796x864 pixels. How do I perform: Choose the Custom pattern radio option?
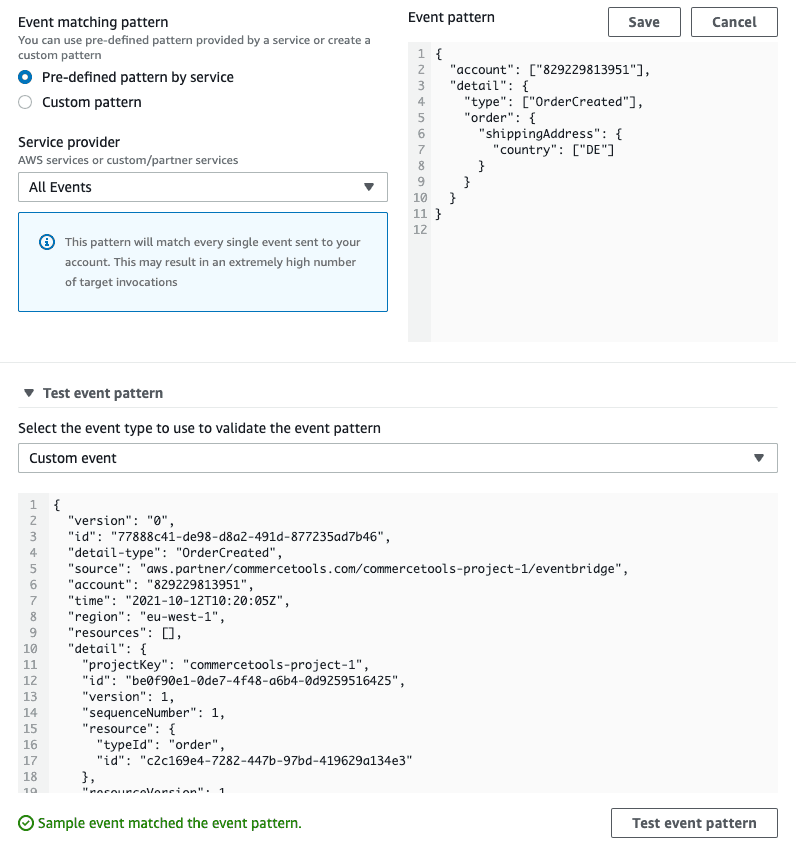pos(26,102)
